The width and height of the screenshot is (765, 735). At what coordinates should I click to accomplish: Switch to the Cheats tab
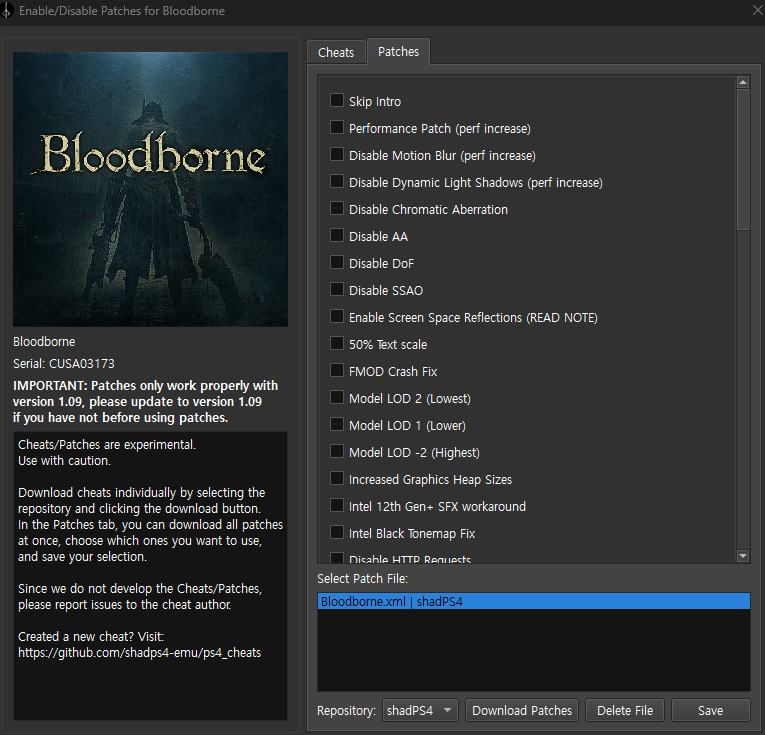336,52
